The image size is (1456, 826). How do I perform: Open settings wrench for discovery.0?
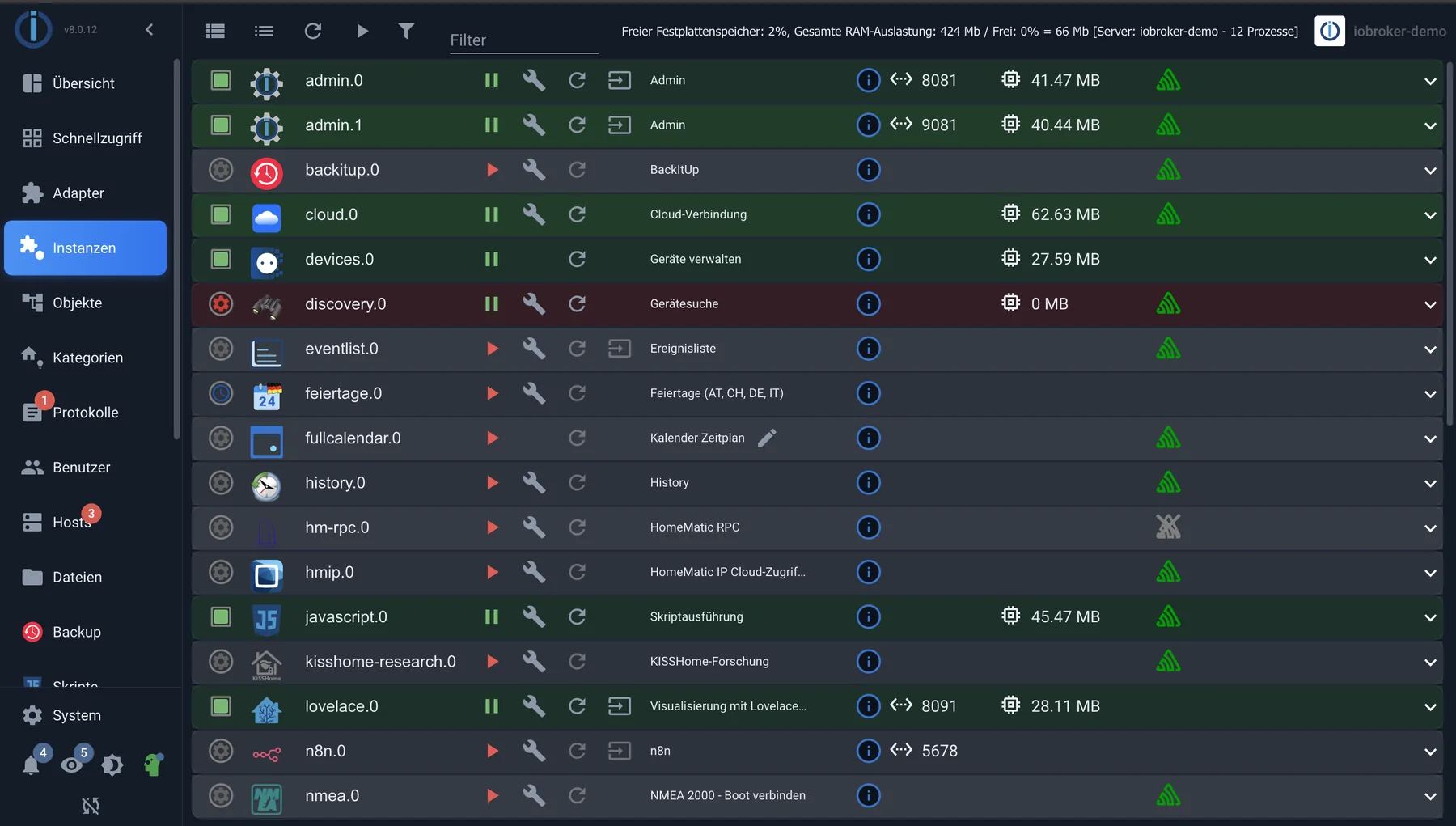pyautogui.click(x=534, y=304)
